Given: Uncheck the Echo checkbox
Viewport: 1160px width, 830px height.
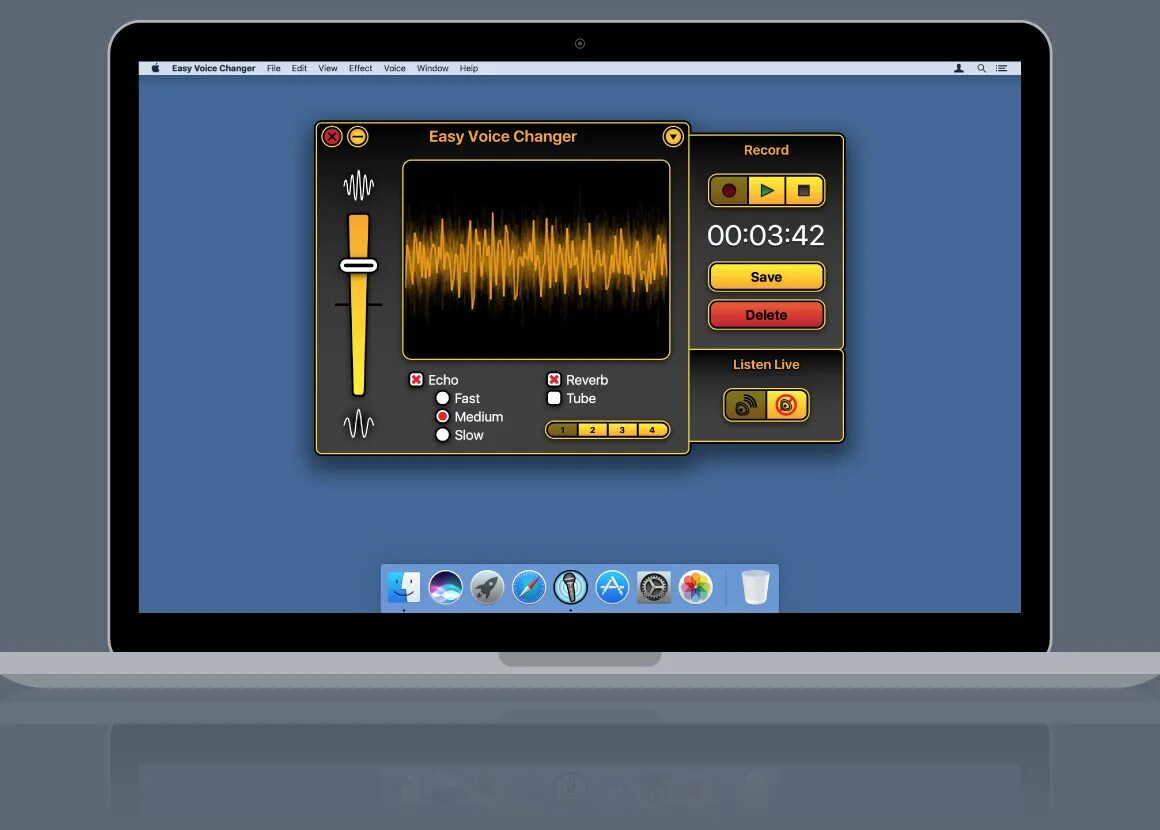Looking at the screenshot, I should [417, 379].
